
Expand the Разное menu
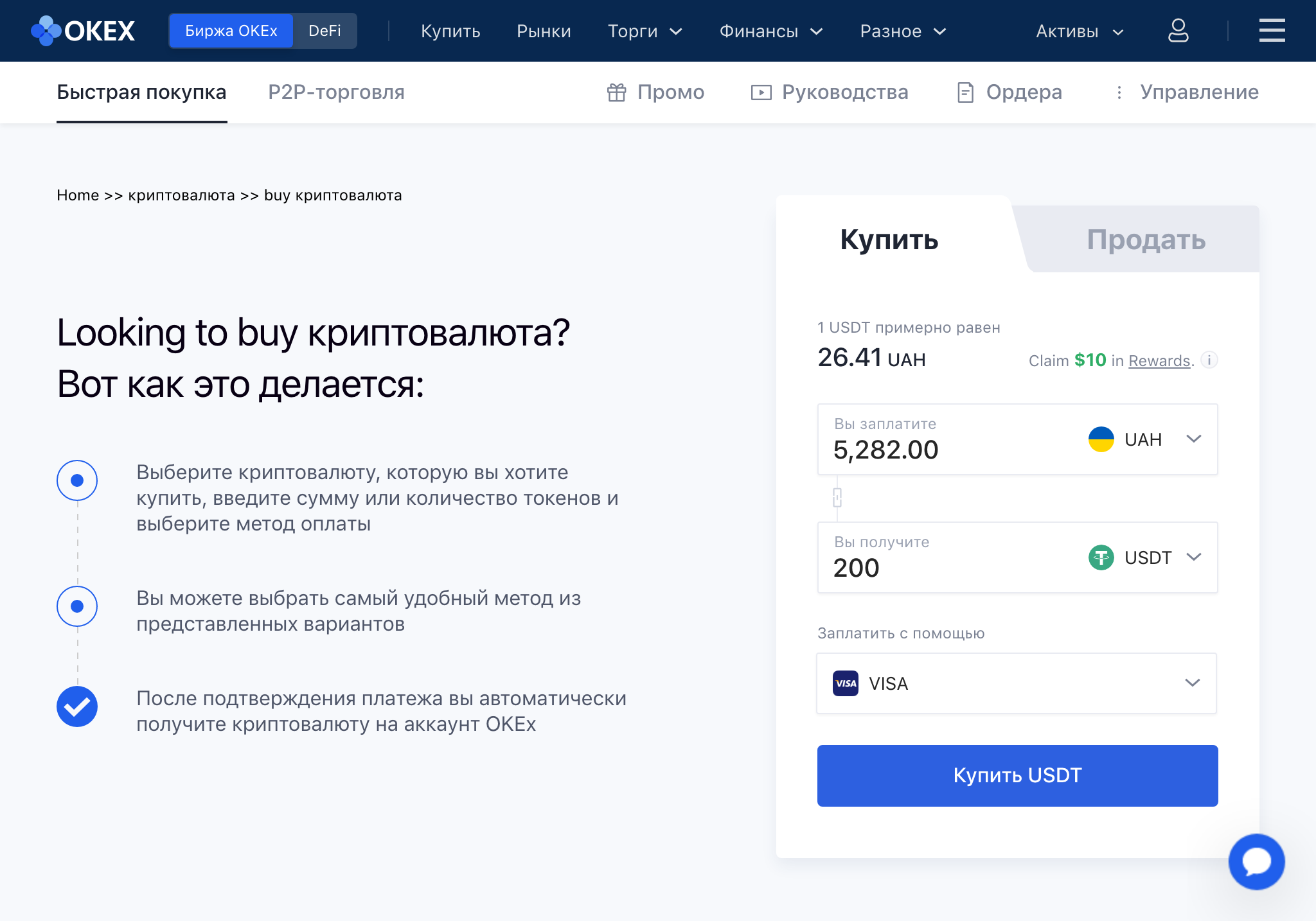[x=903, y=31]
